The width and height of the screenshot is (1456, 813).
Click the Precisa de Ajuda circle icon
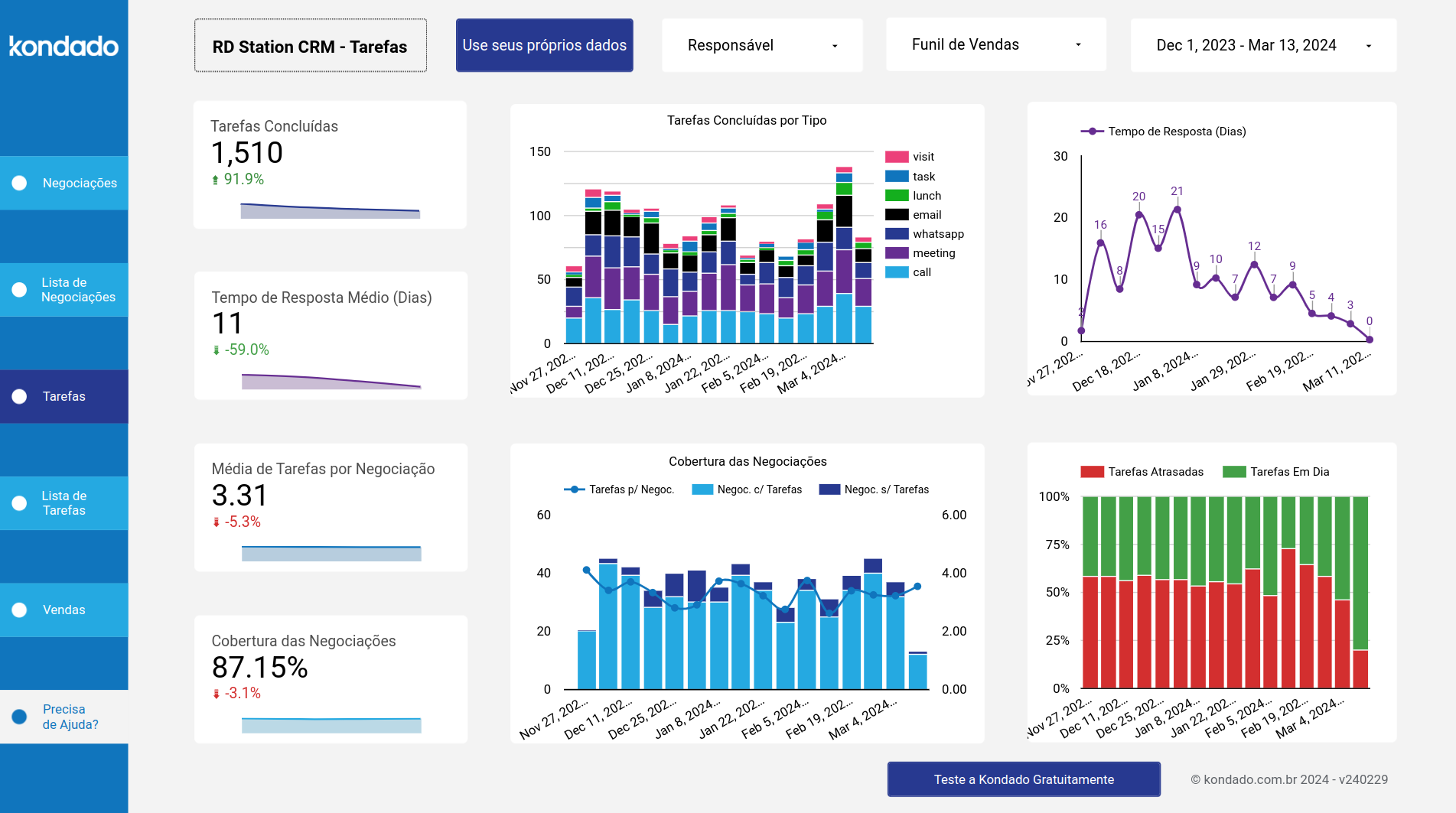coord(18,716)
